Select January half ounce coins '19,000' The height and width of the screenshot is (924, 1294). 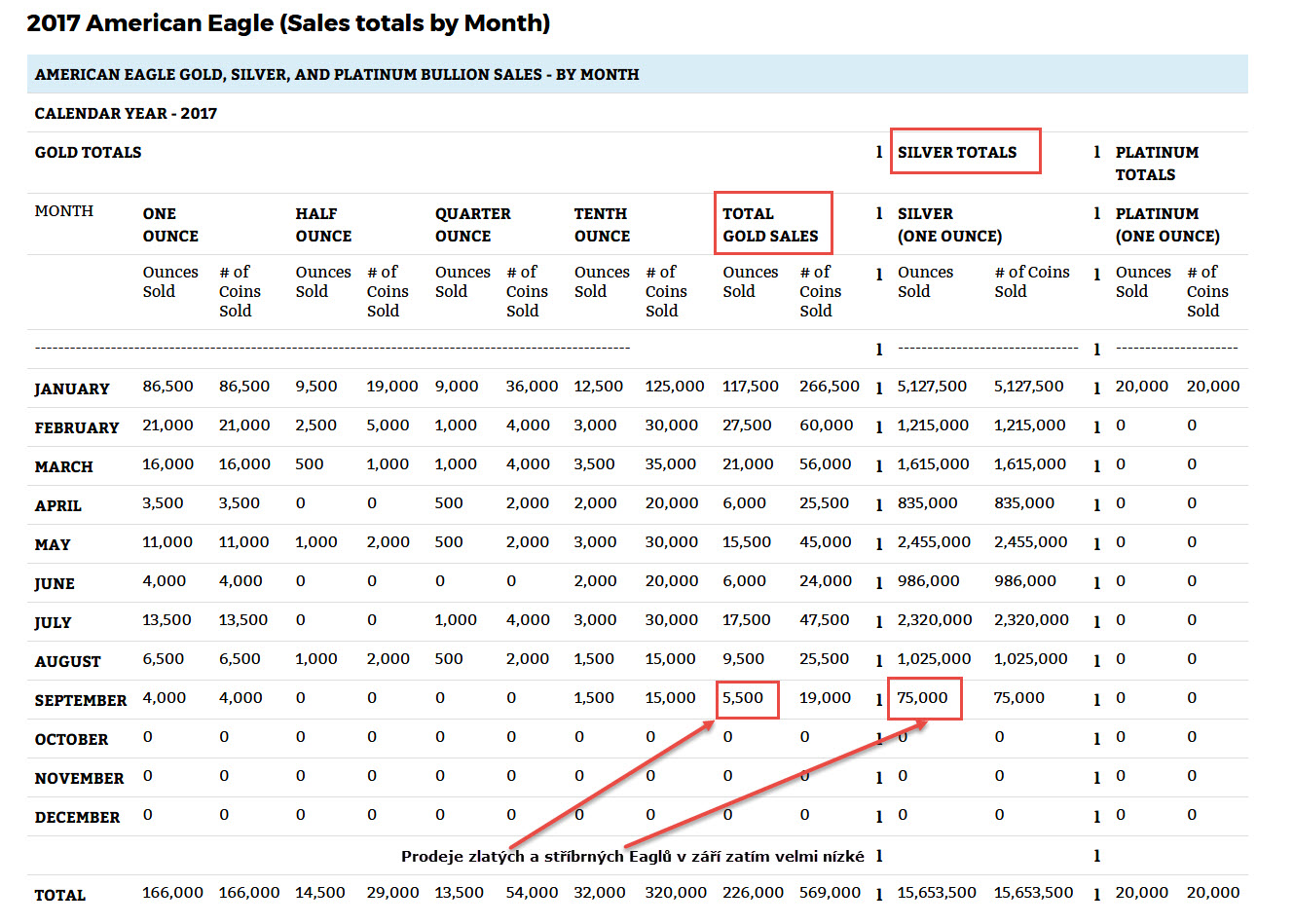[x=392, y=387]
